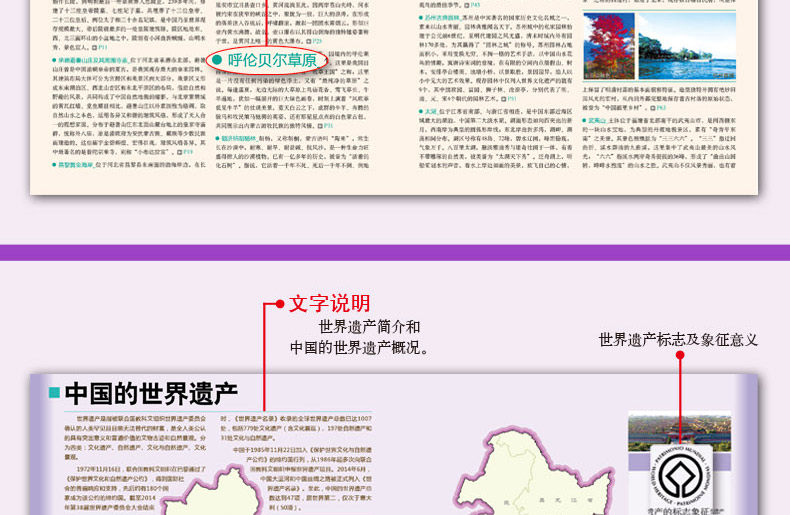Click the green dot inside the 呼伦贝尔草原 oval

pos(218,60)
